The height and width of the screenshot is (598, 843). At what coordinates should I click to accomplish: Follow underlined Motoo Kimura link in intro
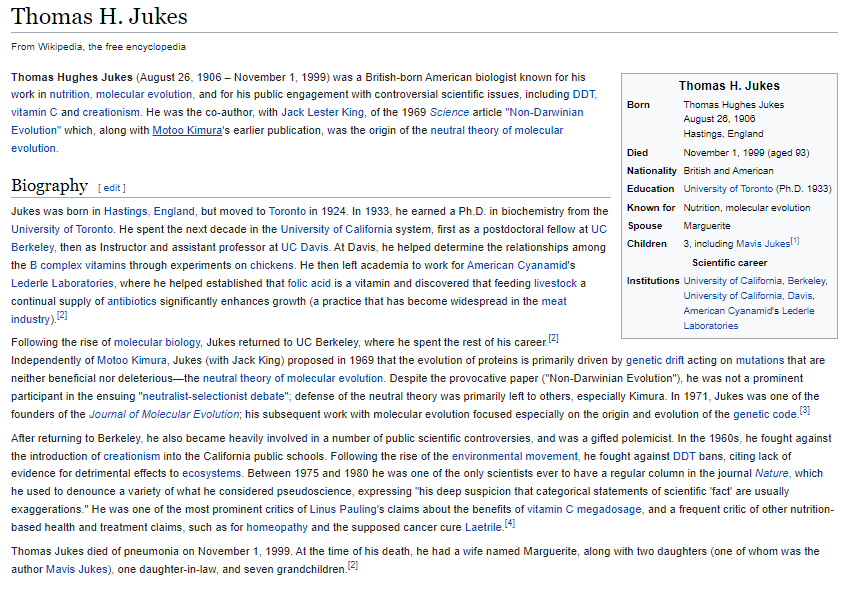pos(187,130)
